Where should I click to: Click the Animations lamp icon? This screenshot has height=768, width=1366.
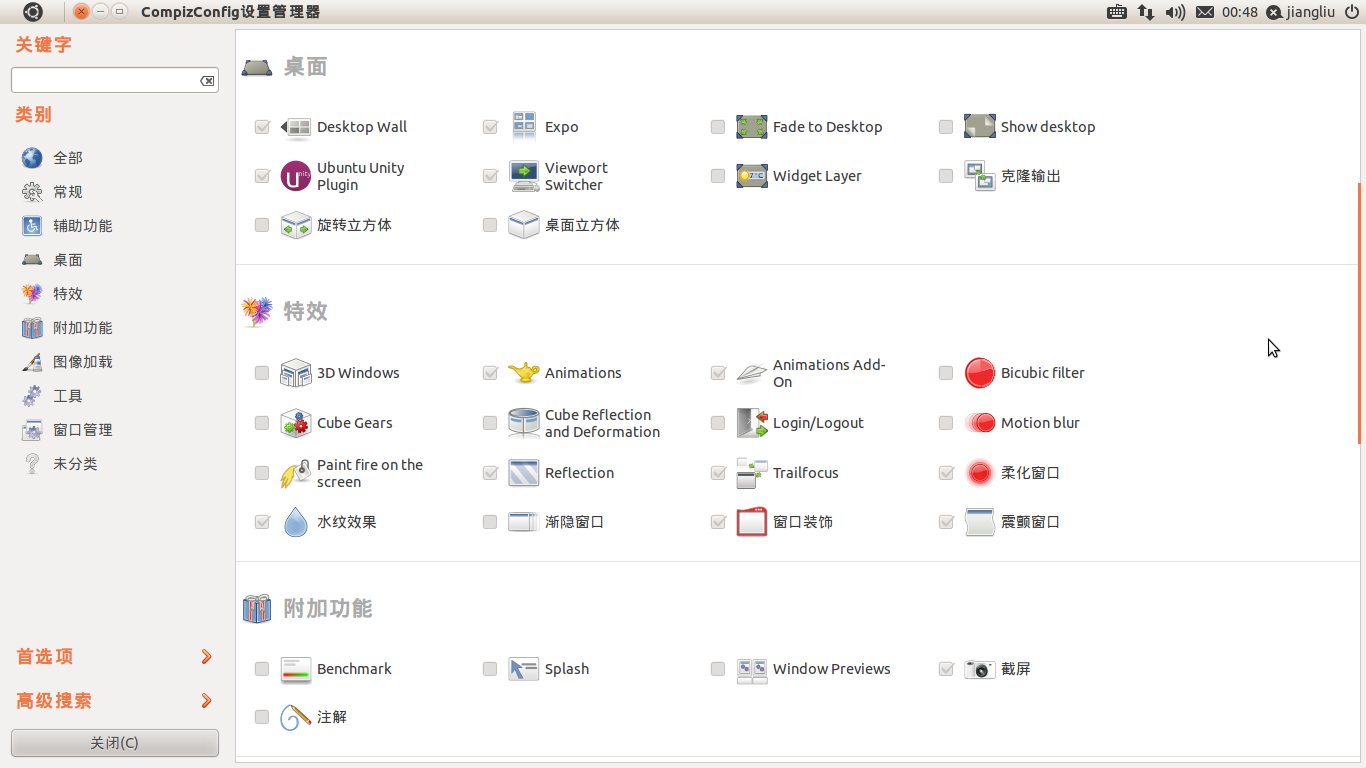pos(524,373)
